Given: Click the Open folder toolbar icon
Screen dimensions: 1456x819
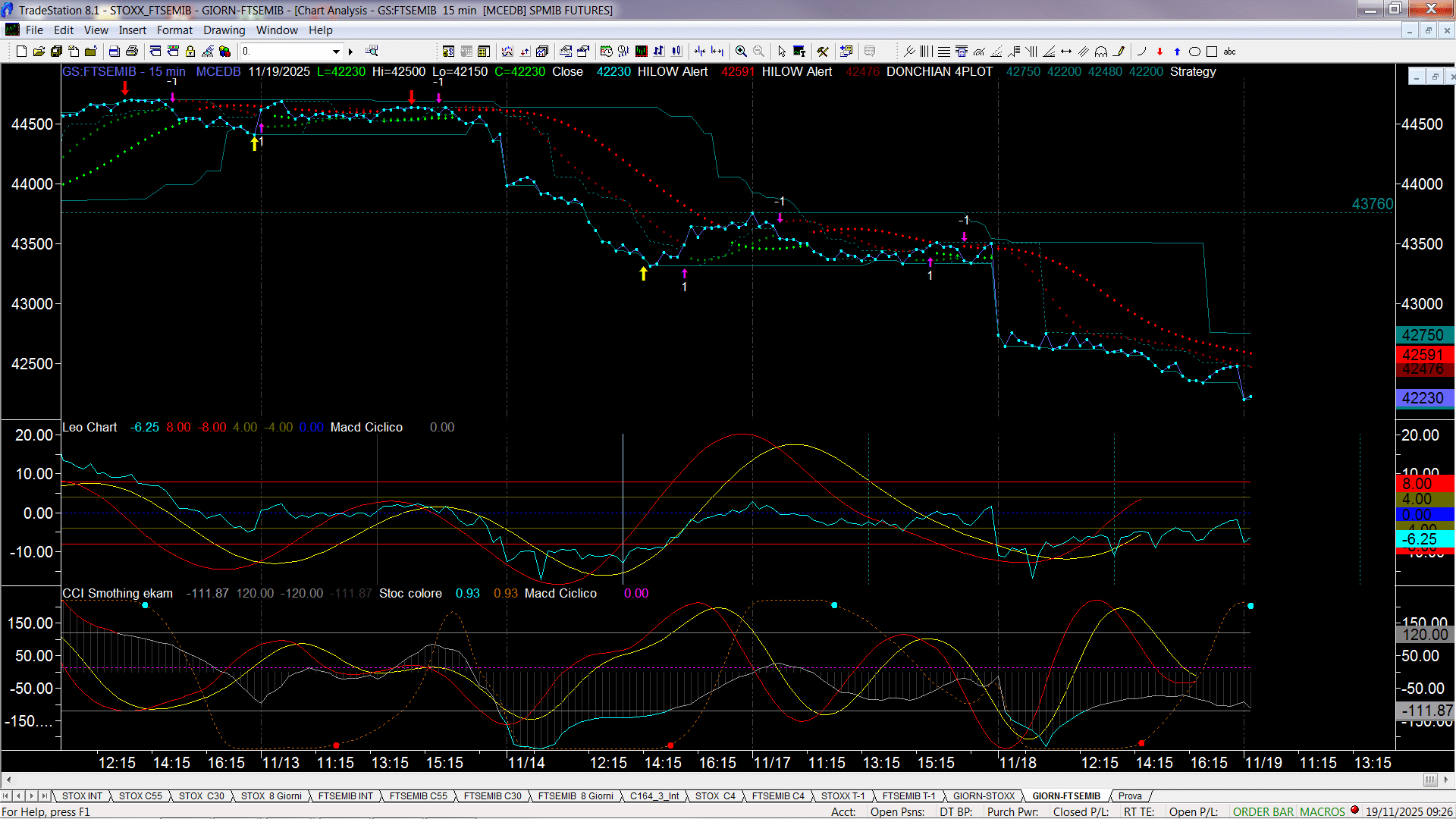Looking at the screenshot, I should click(x=39, y=52).
